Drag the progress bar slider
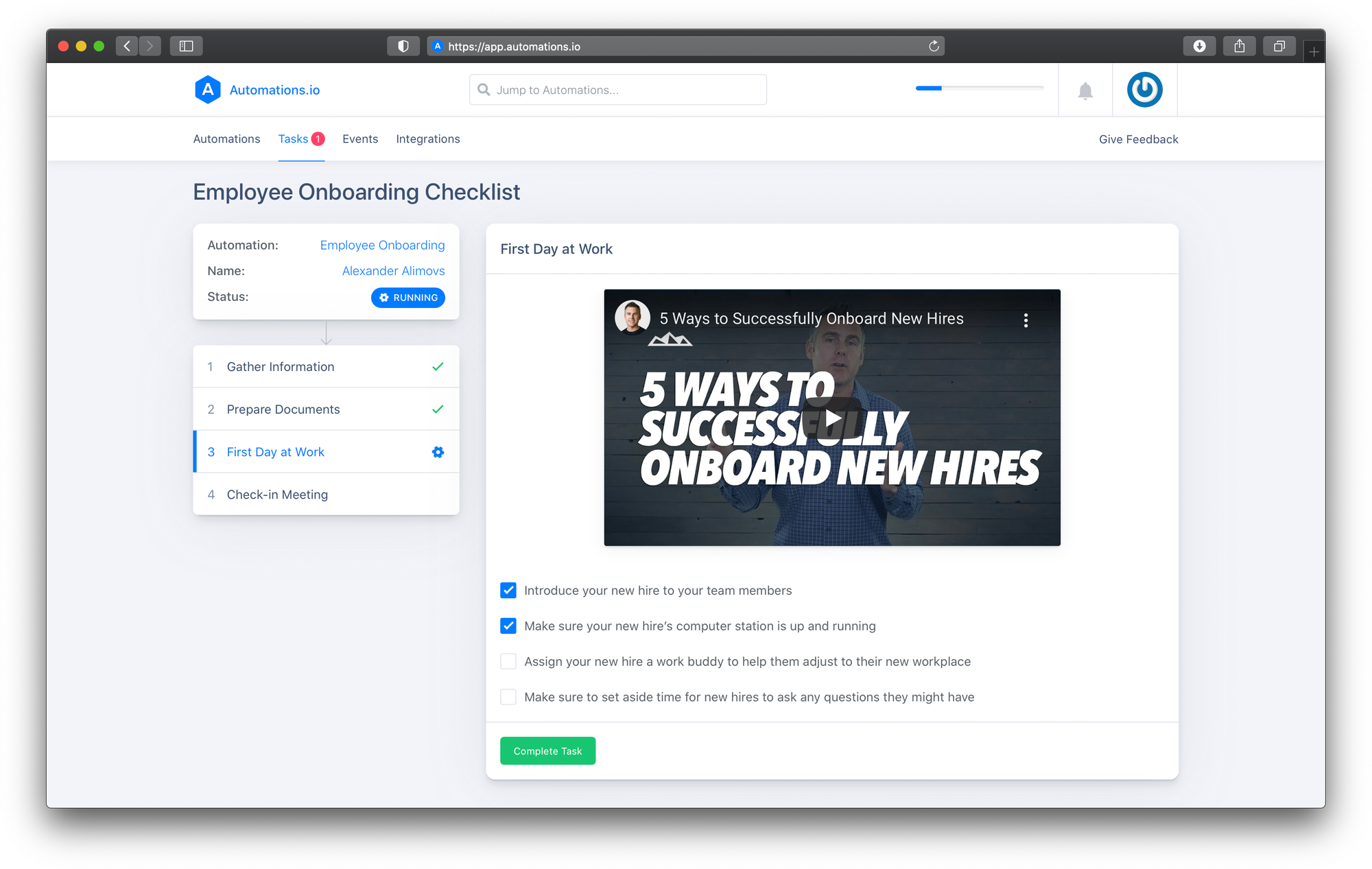 coord(941,89)
